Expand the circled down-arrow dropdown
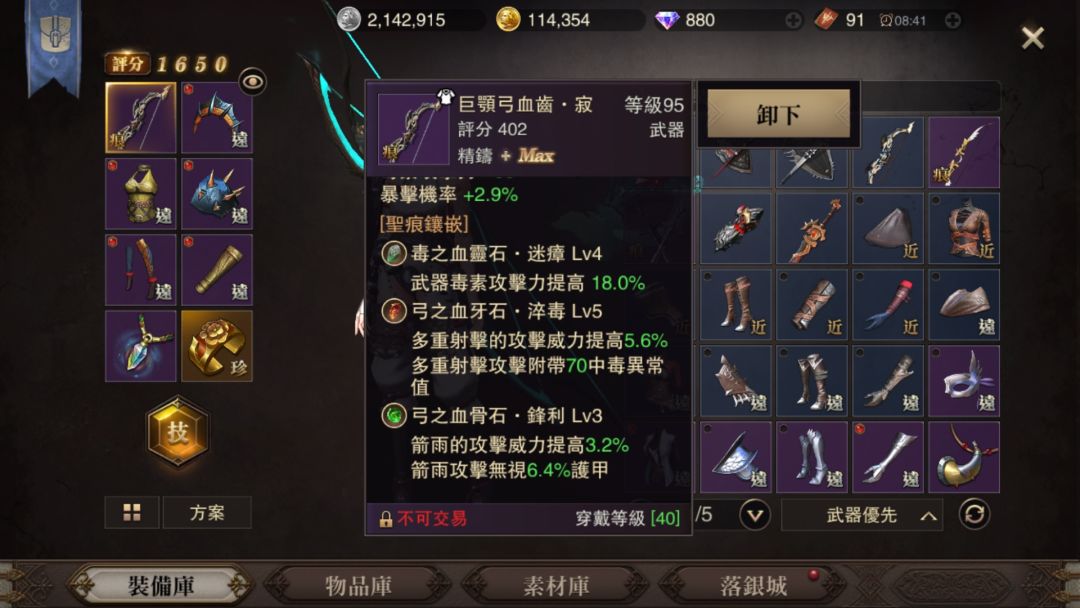The width and height of the screenshot is (1080, 608). coord(754,515)
